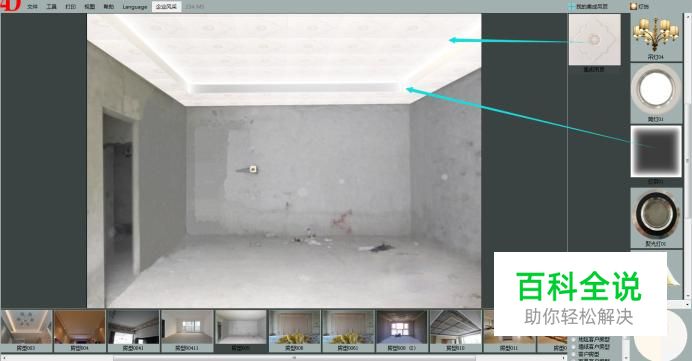The image size is (692, 361).
Task: Choose room thumbnail 房型009 (2)
Action: click(402, 331)
